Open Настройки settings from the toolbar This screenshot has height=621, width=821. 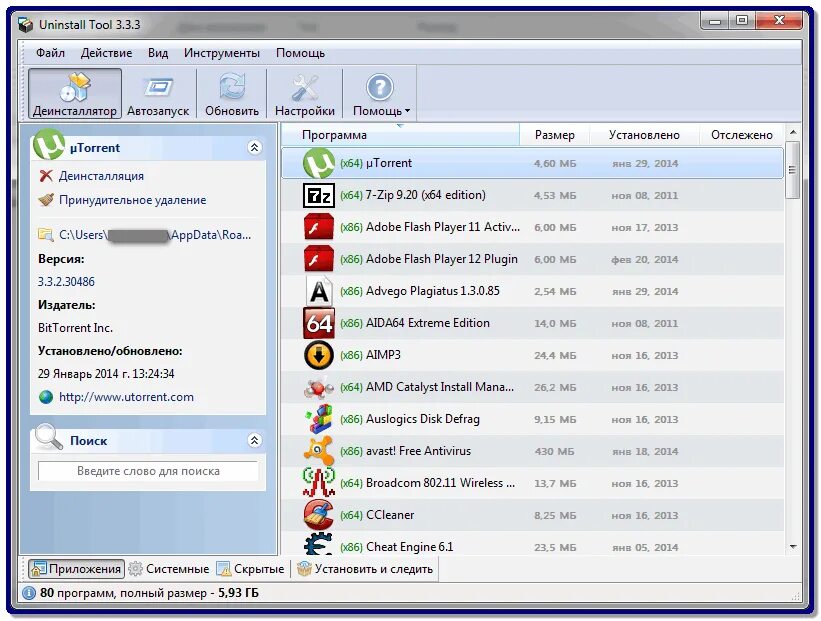pos(305,93)
